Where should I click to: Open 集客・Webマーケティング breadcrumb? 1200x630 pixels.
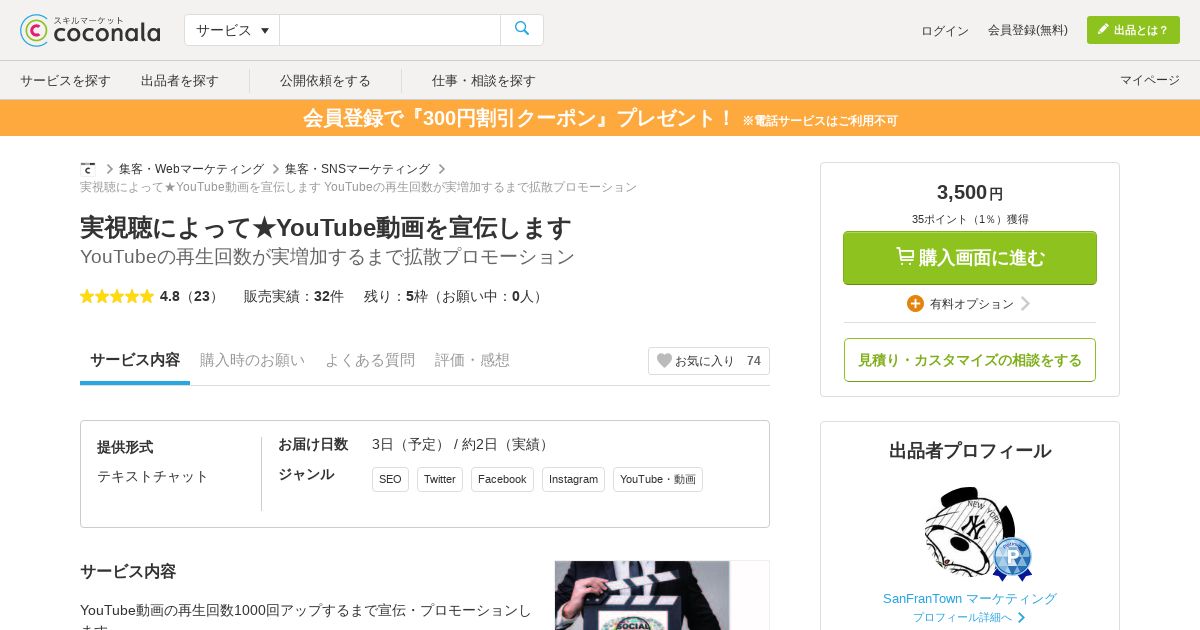[x=191, y=169]
